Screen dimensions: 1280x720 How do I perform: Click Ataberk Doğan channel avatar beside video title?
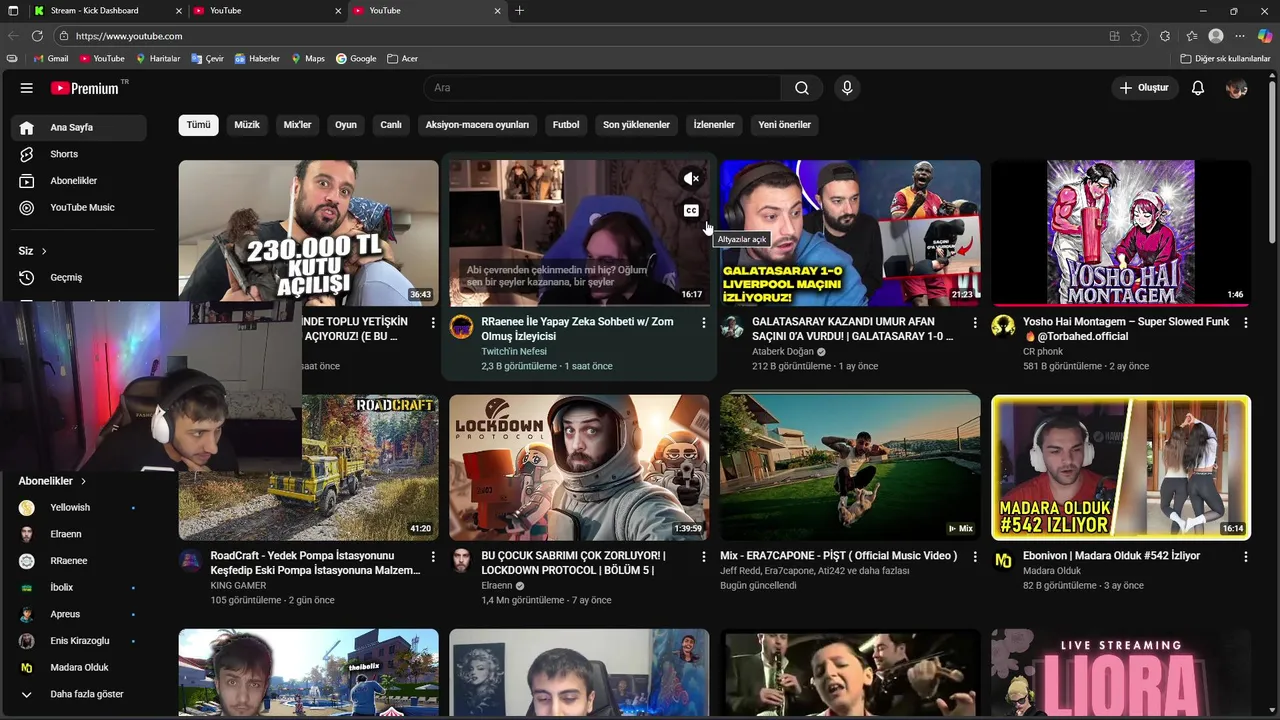[732, 327]
